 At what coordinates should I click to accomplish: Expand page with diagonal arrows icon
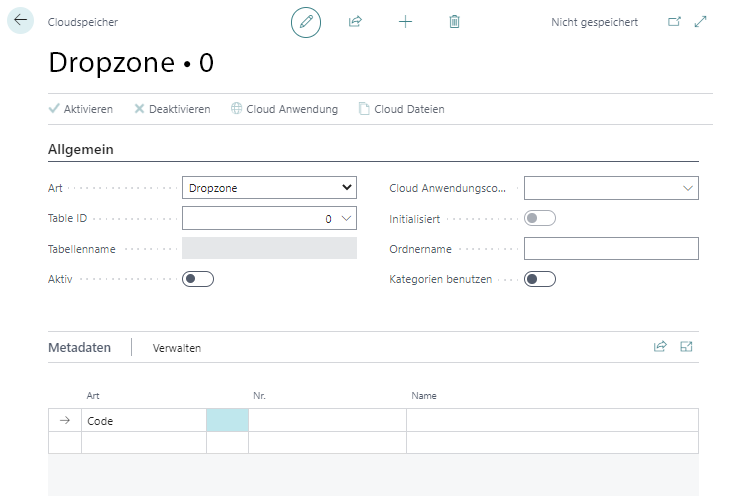pos(700,21)
